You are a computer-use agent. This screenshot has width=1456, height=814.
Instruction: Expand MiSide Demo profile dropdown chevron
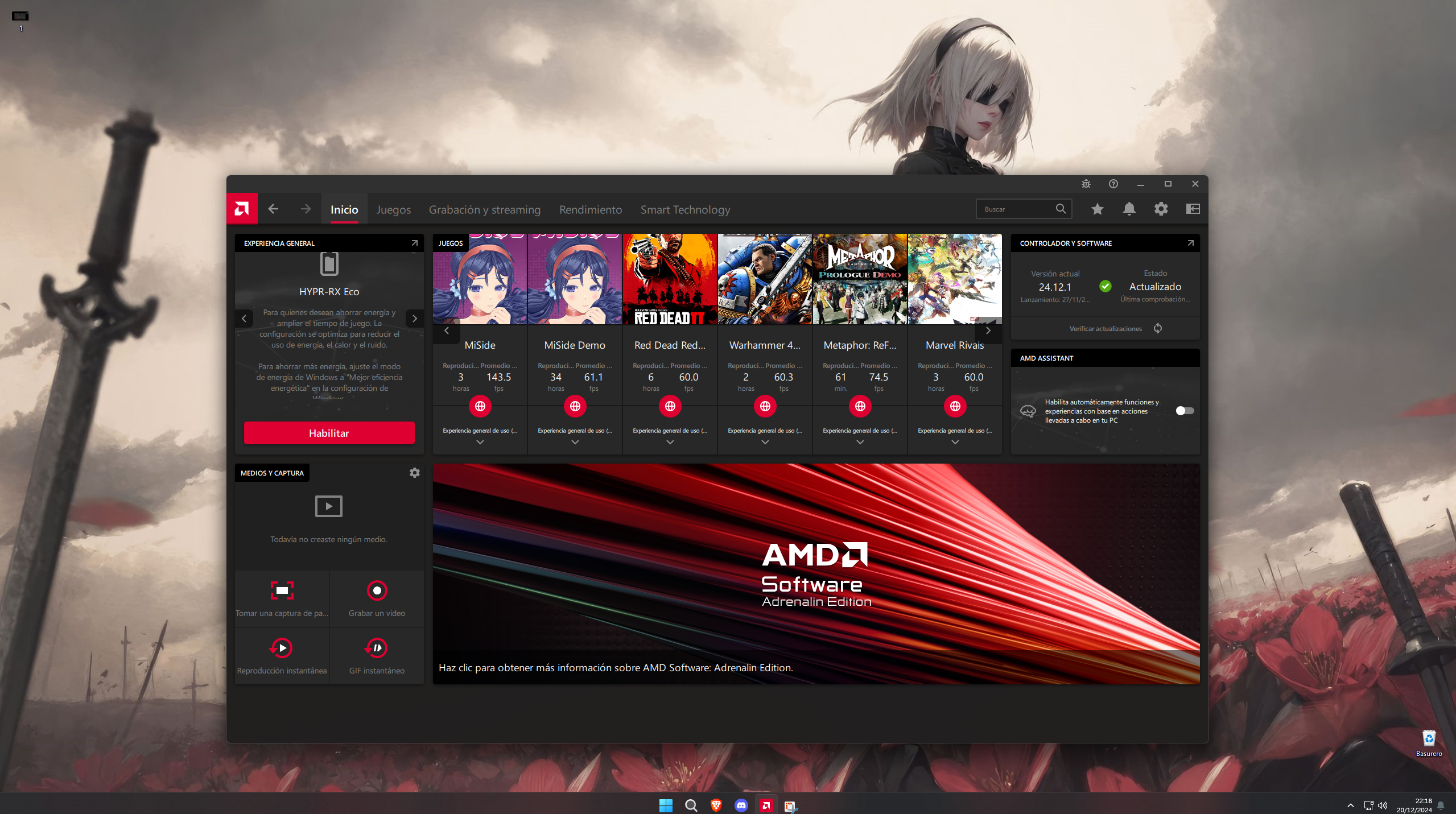(x=575, y=442)
